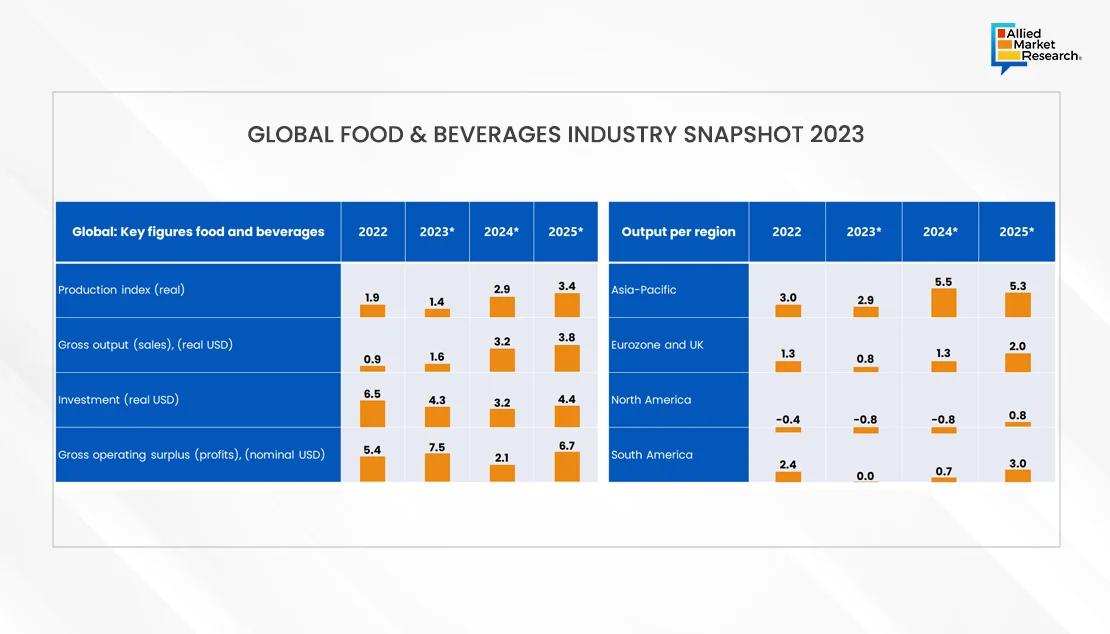
Task: Click the 2023* column header in Key figures table
Action: pyautogui.click(x=437, y=232)
